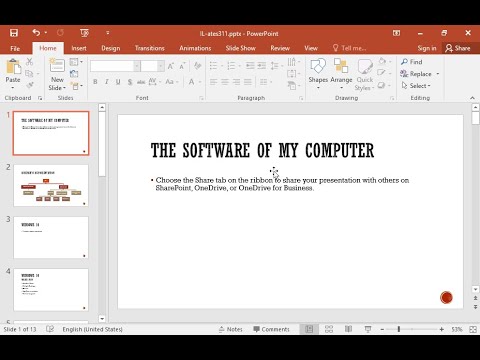480x360 pixels.
Task: Select slide 2 thumbnail
Action: (x=51, y=185)
